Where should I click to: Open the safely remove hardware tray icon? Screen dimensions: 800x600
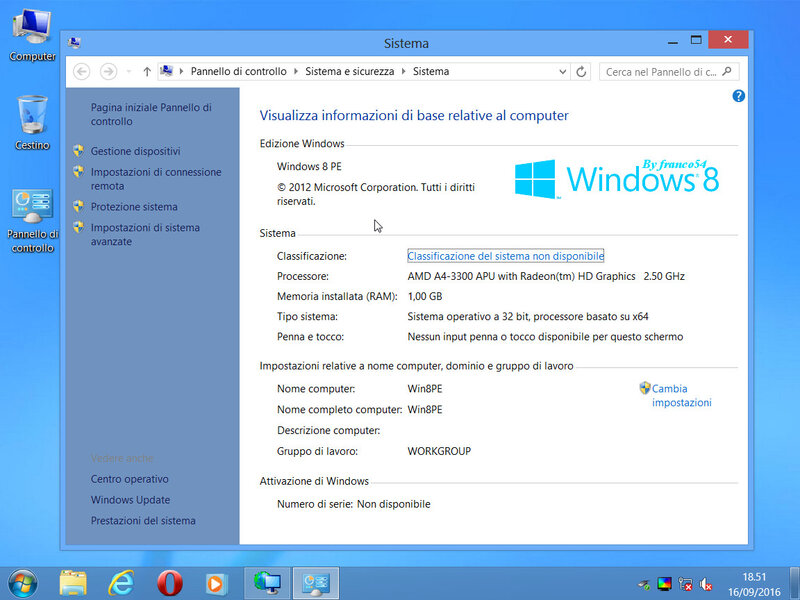[x=644, y=585]
